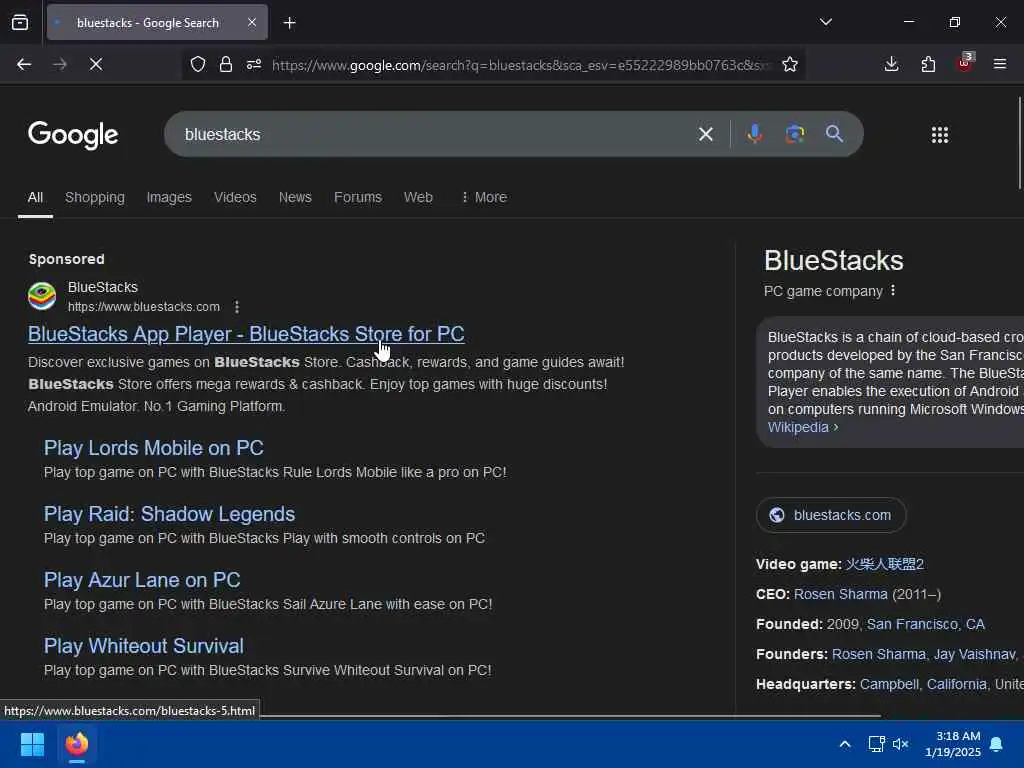This screenshot has height=768, width=1024.
Task: Click BlueStacks sponsor name text
Action: (103, 287)
